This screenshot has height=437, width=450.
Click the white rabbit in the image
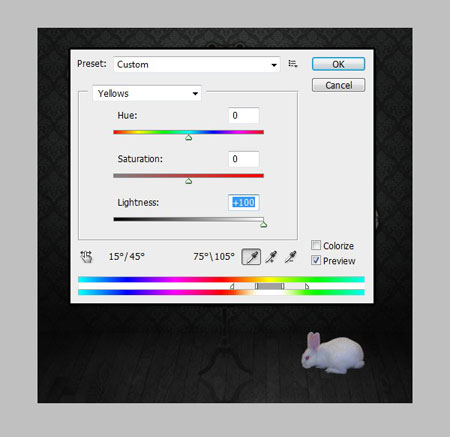click(332, 353)
